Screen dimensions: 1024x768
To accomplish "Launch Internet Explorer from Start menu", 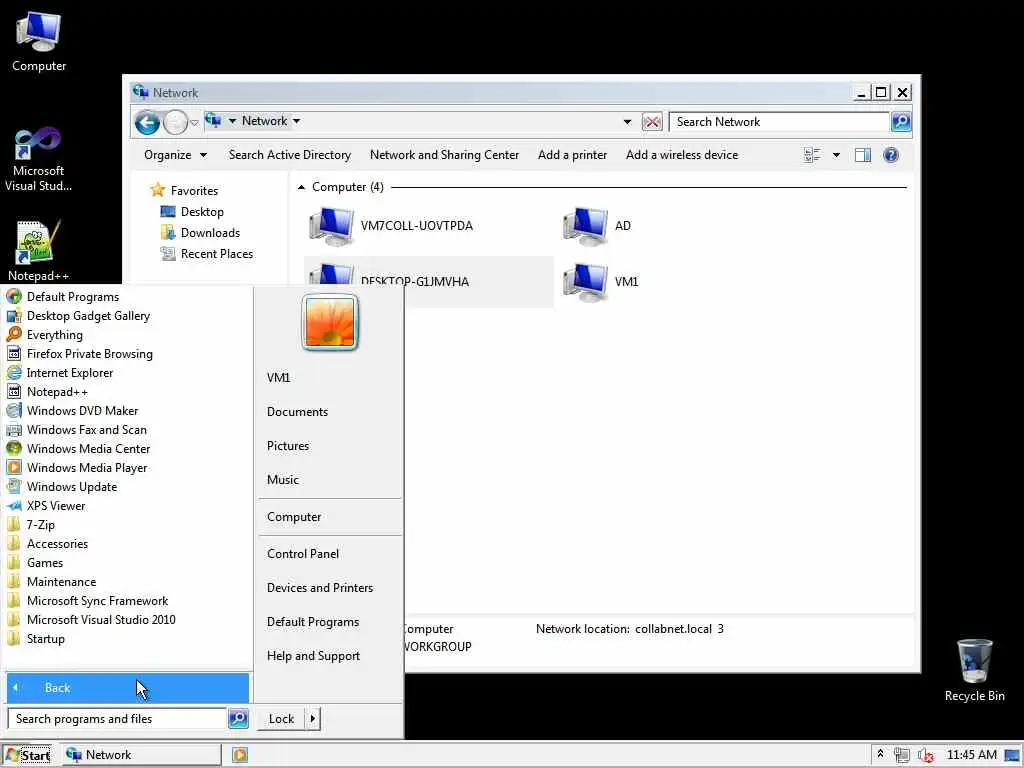I will tap(70, 372).
